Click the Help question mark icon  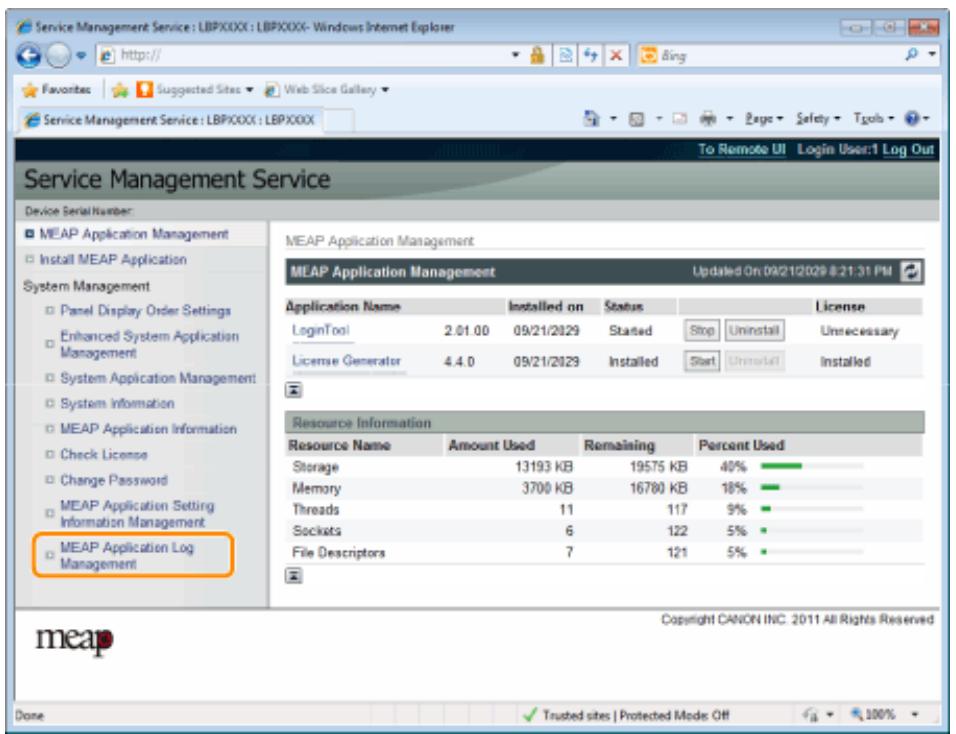[x=912, y=118]
